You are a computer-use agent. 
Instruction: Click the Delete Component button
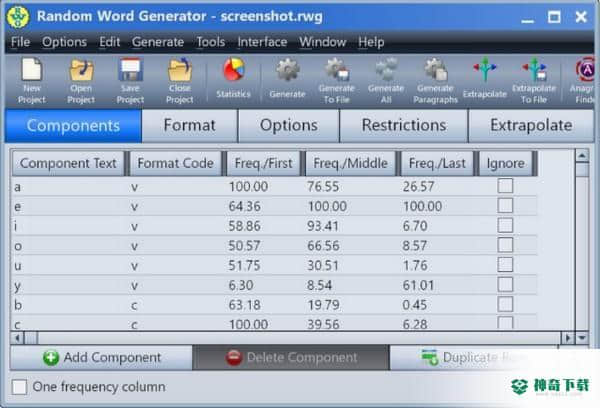point(291,357)
